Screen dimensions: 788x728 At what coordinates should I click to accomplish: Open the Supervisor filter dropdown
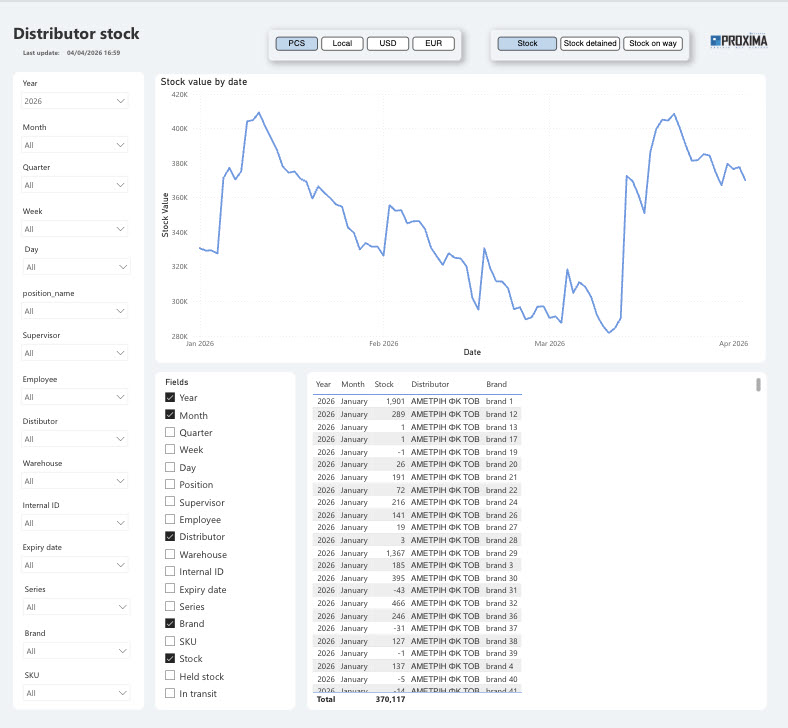click(x=74, y=353)
